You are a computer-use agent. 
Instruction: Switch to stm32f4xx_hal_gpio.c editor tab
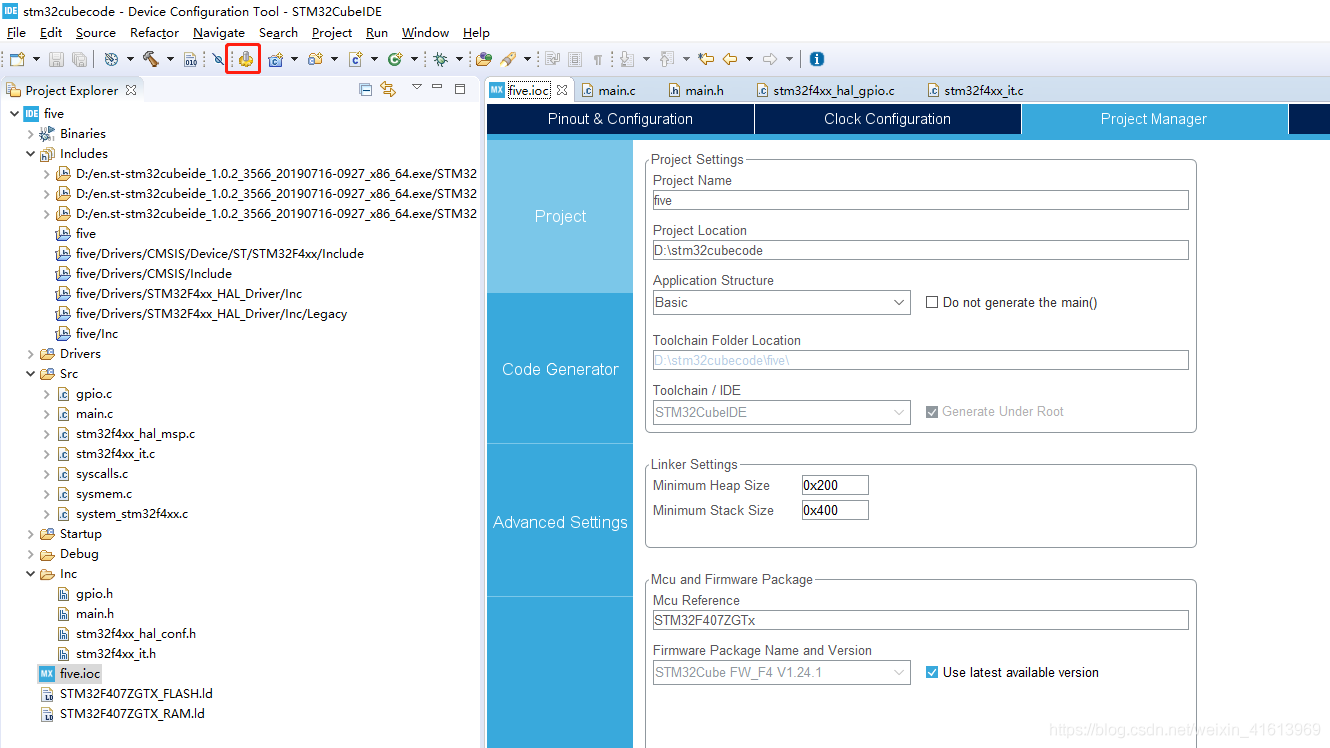click(x=826, y=90)
